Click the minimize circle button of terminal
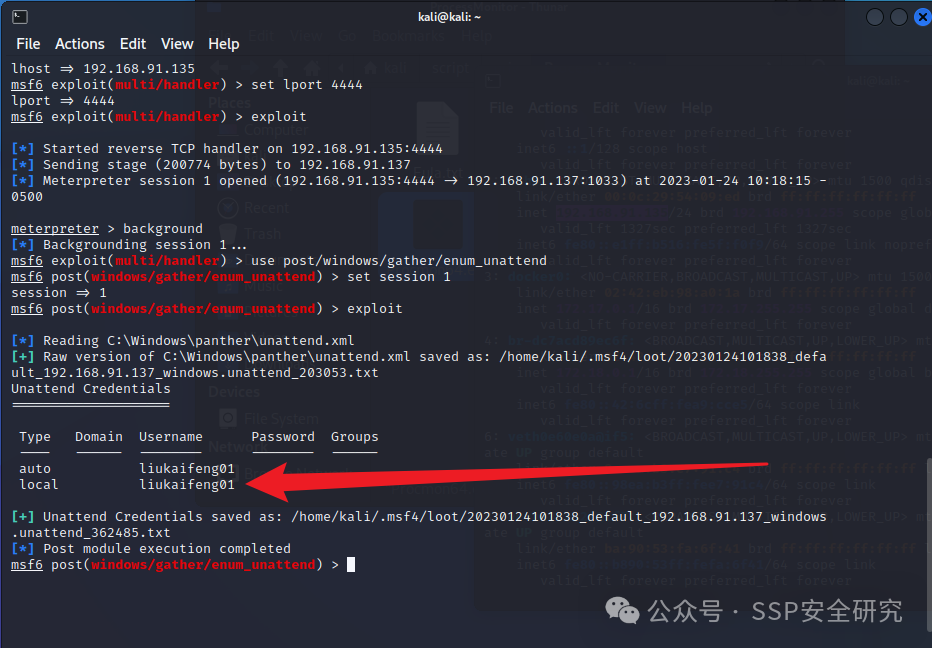 [875, 17]
